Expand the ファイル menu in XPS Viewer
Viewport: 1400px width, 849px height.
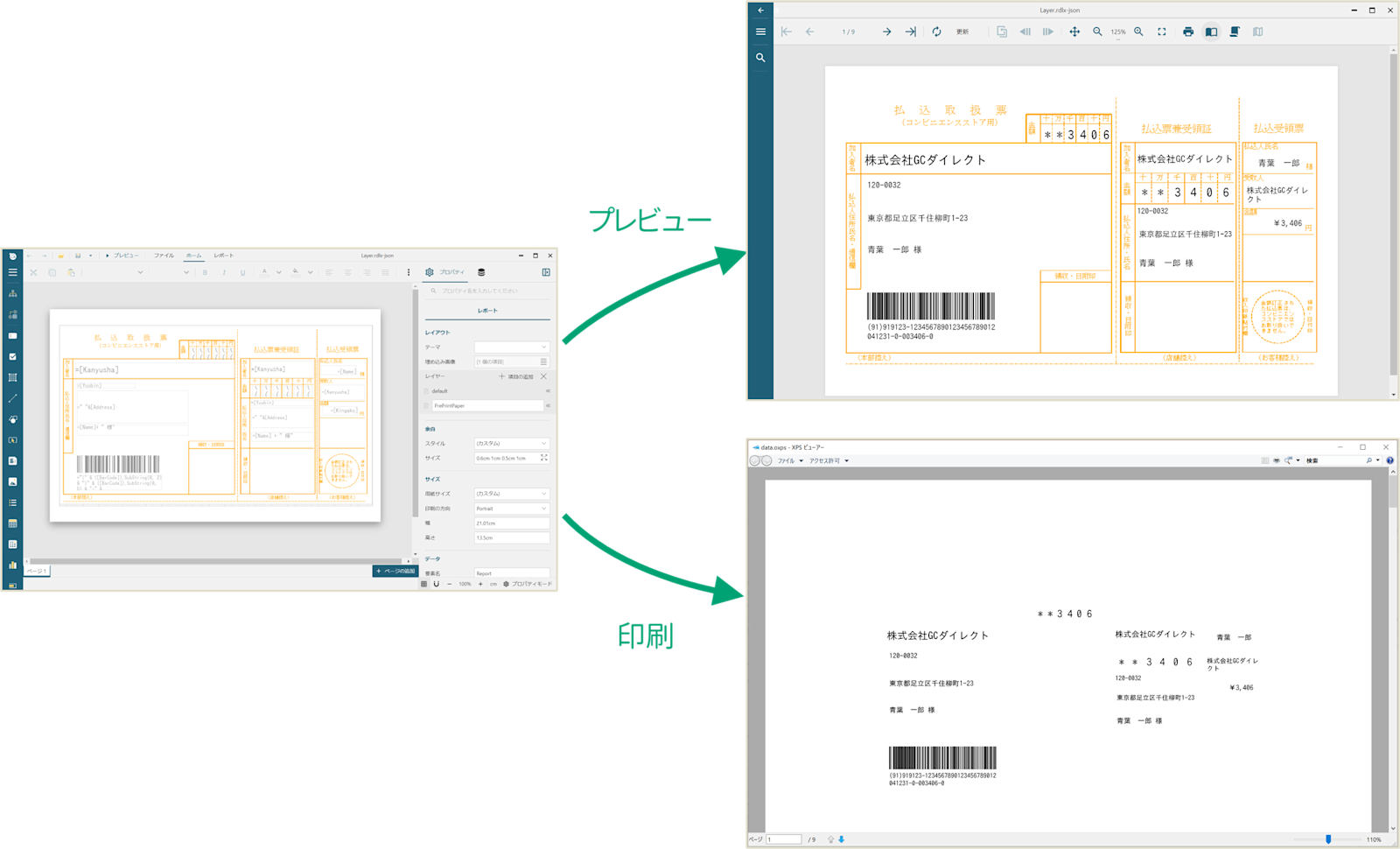[x=790, y=460]
